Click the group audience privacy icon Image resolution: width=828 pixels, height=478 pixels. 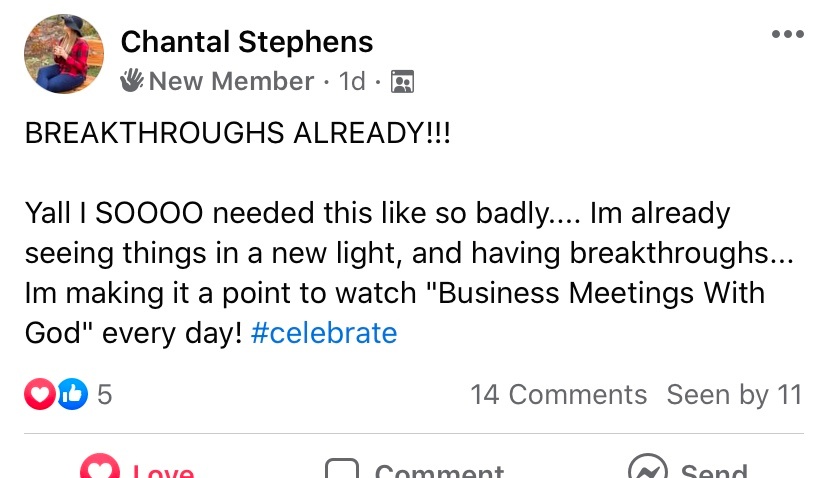[402, 81]
